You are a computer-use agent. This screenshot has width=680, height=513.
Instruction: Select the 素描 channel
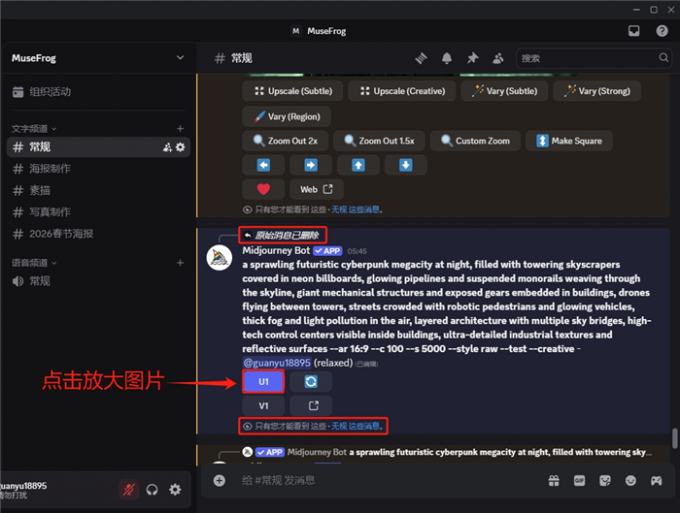98,190
